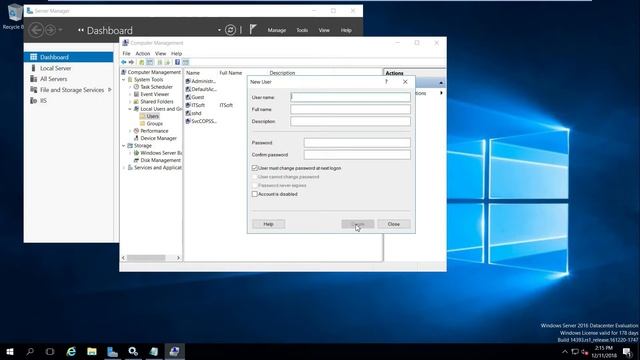This screenshot has height=360, width=640.
Task: Click the blue Help icon in Computer Management toolbar
Action: [177, 62]
